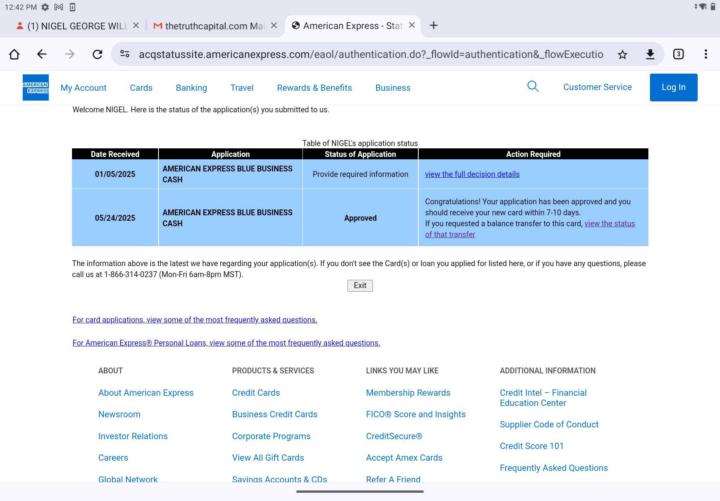
Task: Close the NIGEL GEORGE WILL tab
Action: click(x=136, y=25)
